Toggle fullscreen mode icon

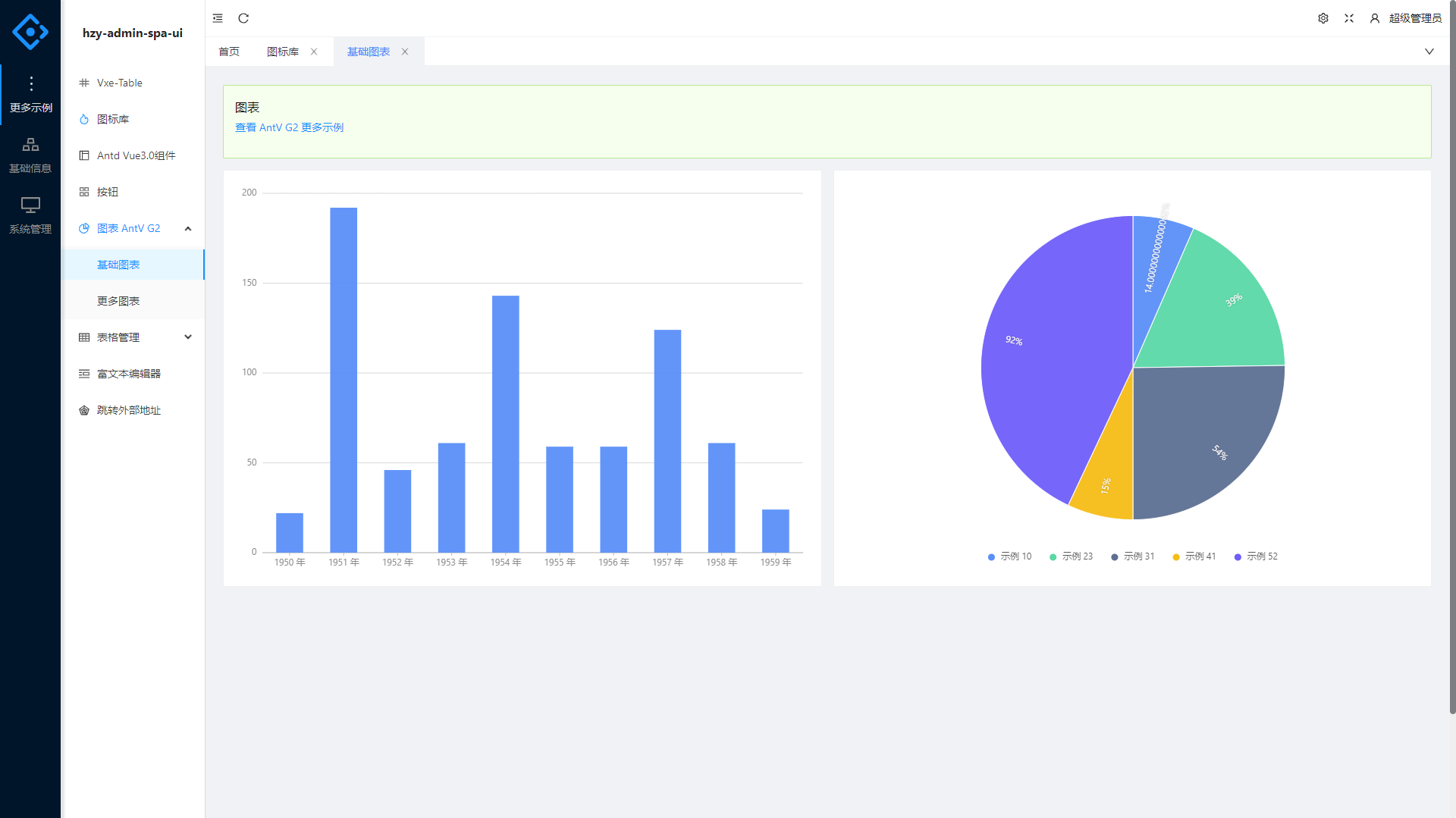pyautogui.click(x=1349, y=18)
